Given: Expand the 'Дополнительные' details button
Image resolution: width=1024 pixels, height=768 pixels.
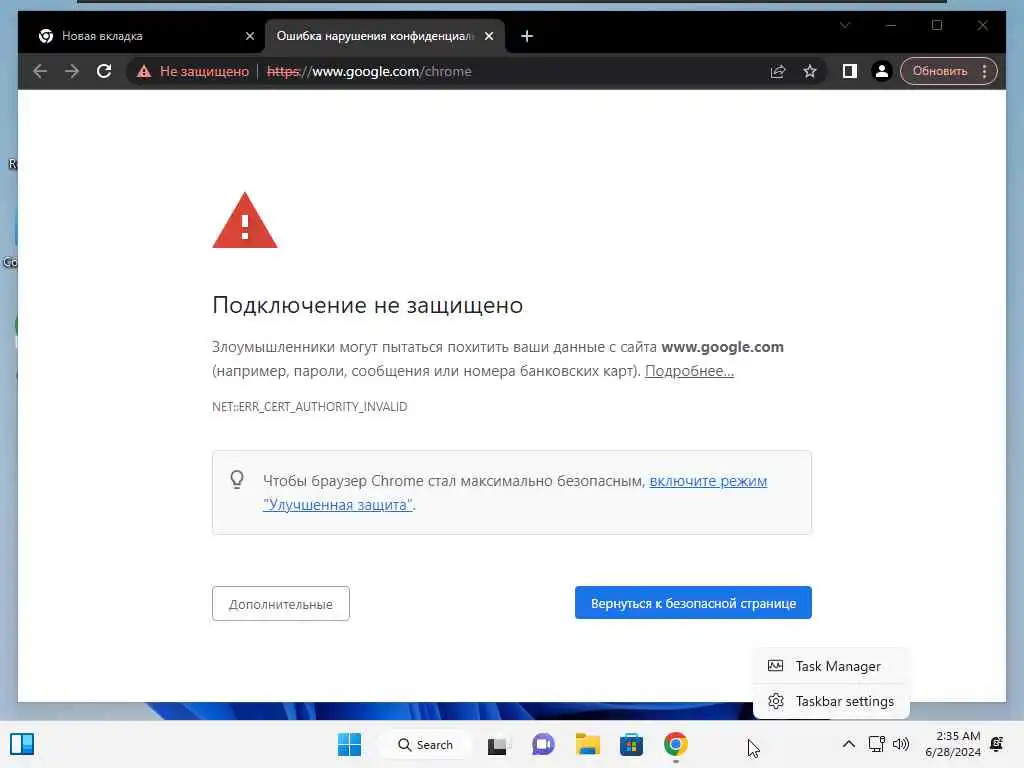Looking at the screenshot, I should pyautogui.click(x=281, y=604).
